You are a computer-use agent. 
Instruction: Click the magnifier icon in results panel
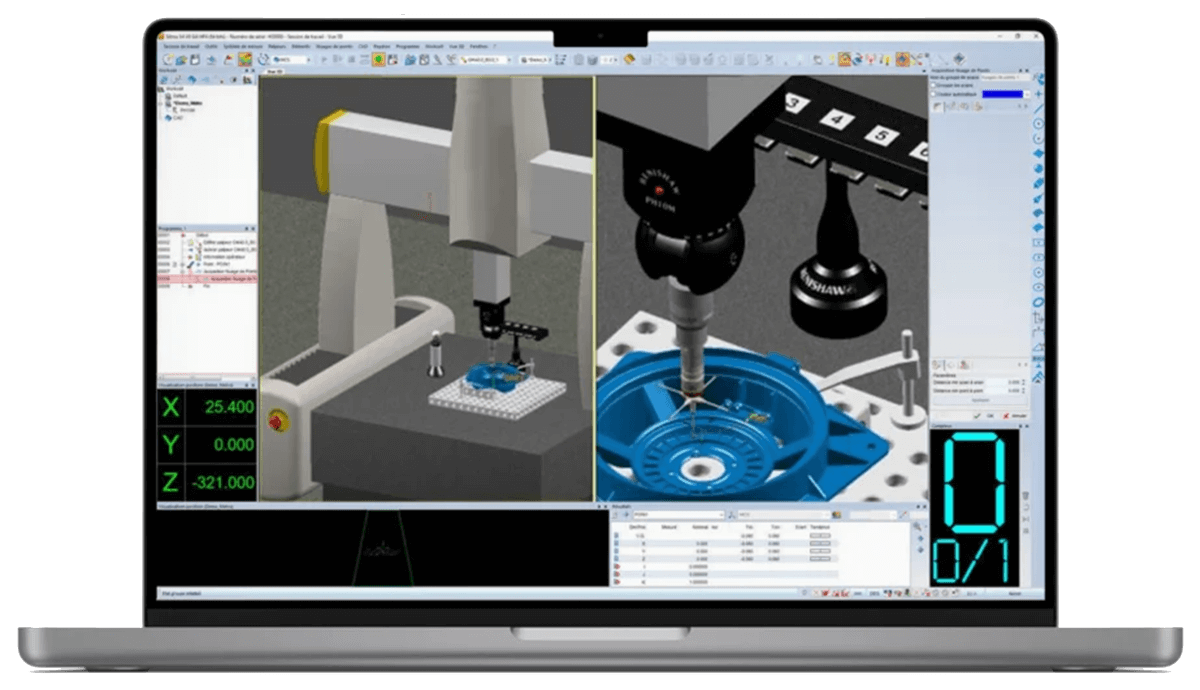pyautogui.click(x=918, y=527)
